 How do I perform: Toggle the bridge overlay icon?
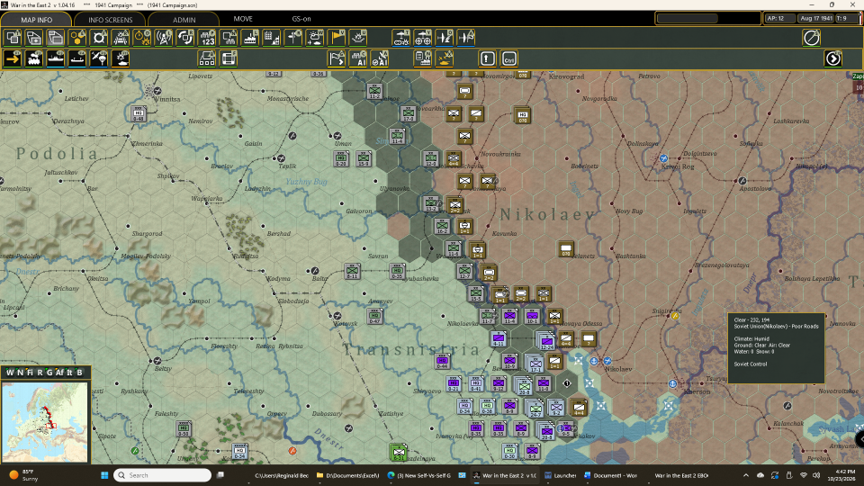(121, 38)
